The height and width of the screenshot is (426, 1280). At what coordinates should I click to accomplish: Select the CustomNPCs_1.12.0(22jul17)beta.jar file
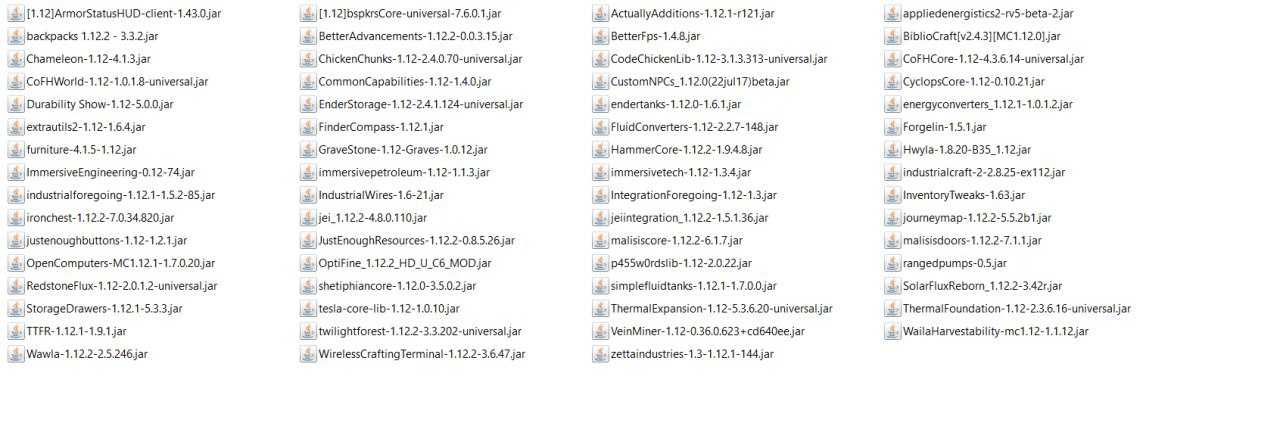click(x=700, y=82)
